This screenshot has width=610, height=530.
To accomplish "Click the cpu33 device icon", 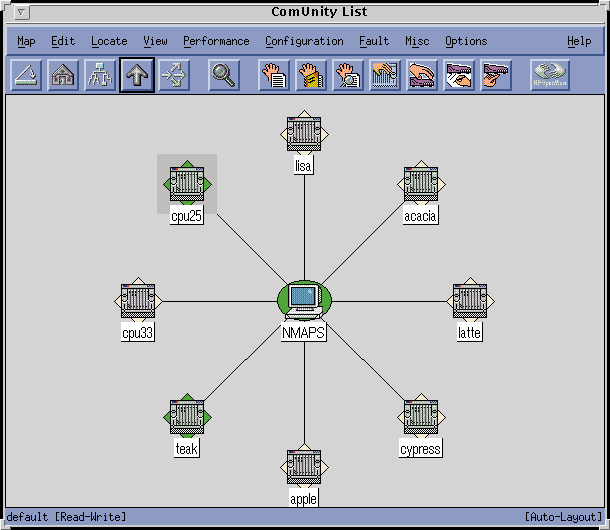I will [x=137, y=299].
